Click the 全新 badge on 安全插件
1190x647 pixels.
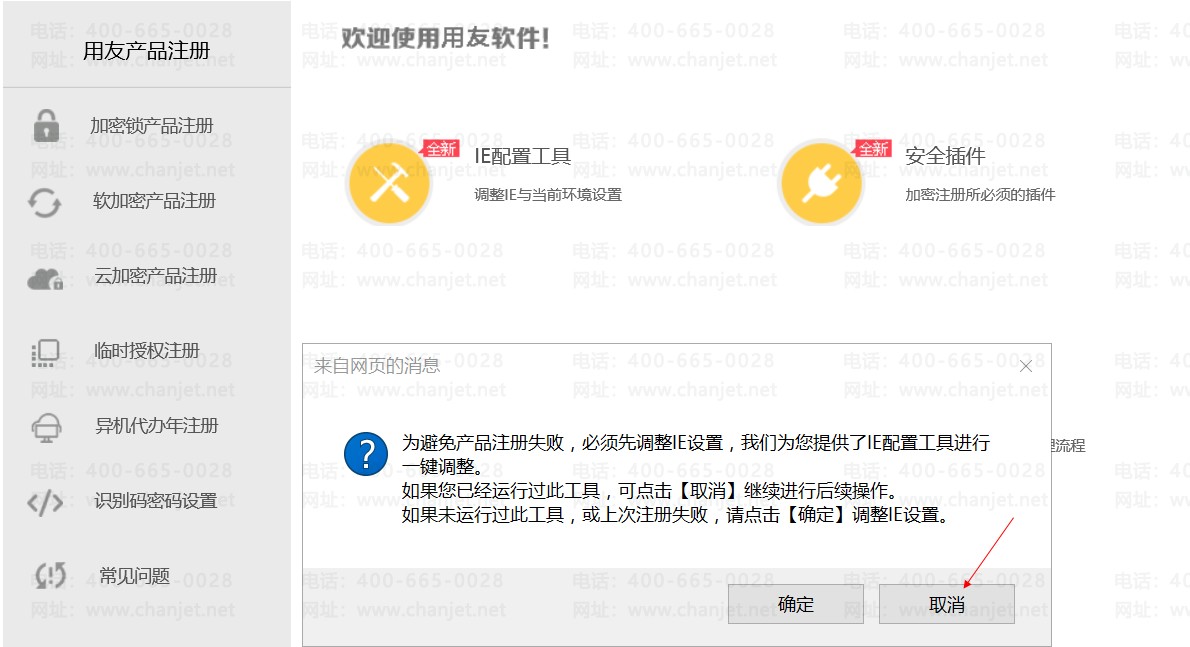(x=873, y=149)
